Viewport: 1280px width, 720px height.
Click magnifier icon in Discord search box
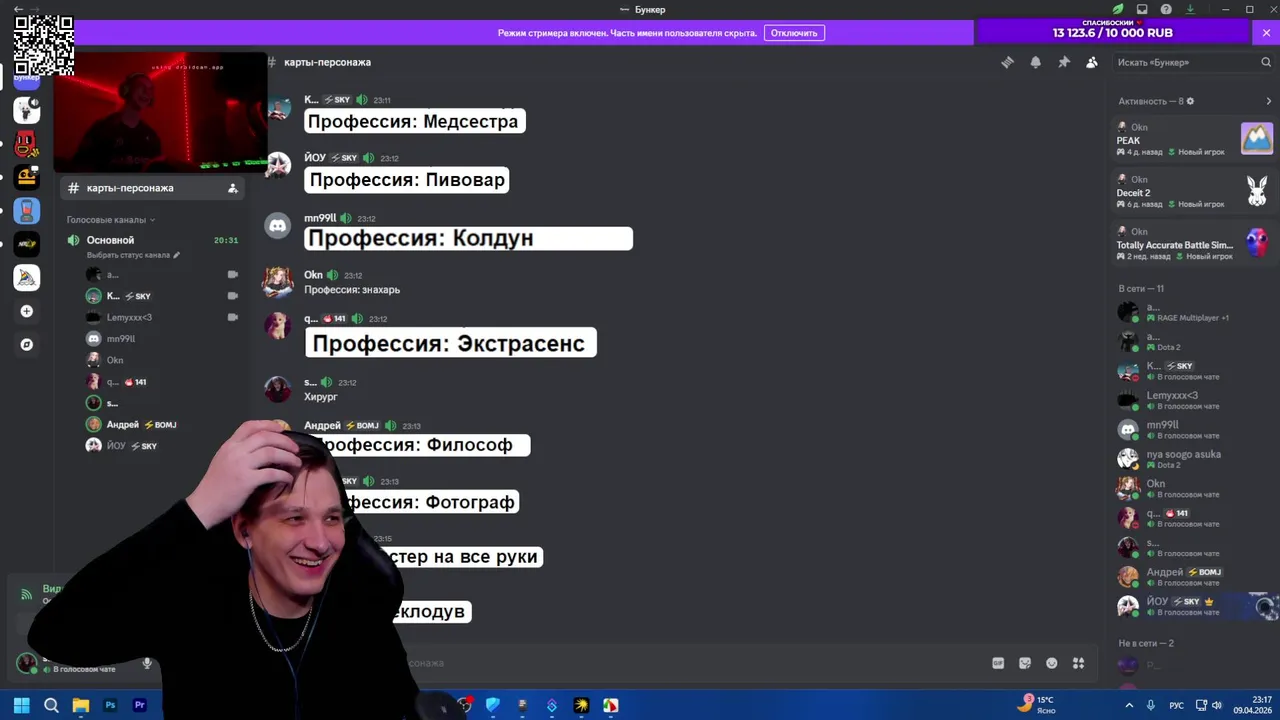1265,62
